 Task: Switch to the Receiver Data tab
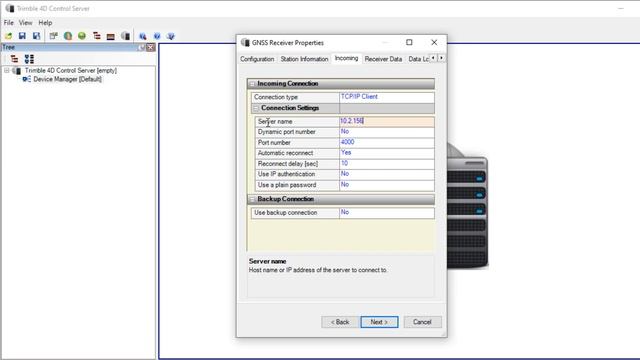pos(383,59)
